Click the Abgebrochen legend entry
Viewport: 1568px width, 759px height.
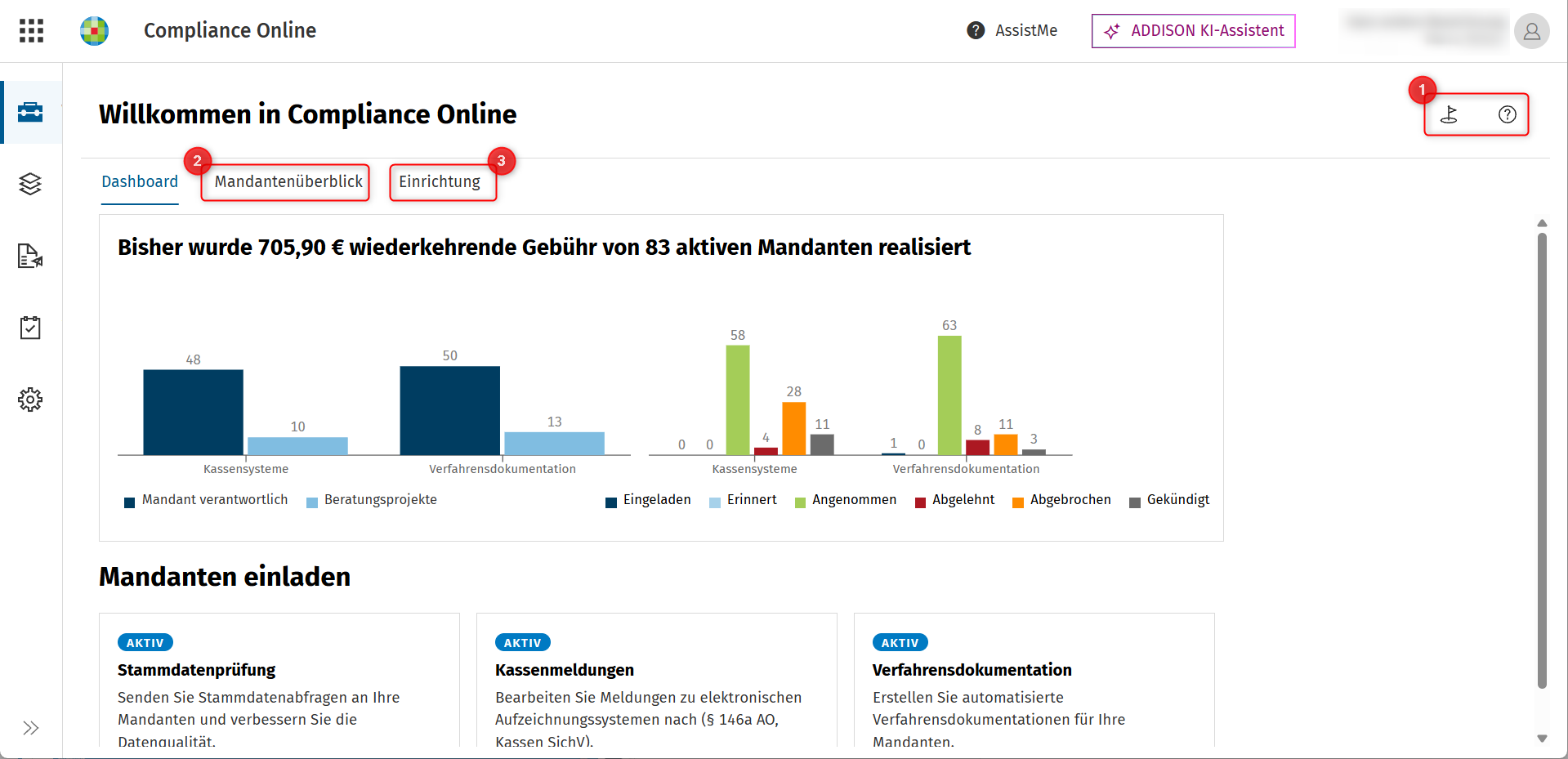coord(1062,500)
